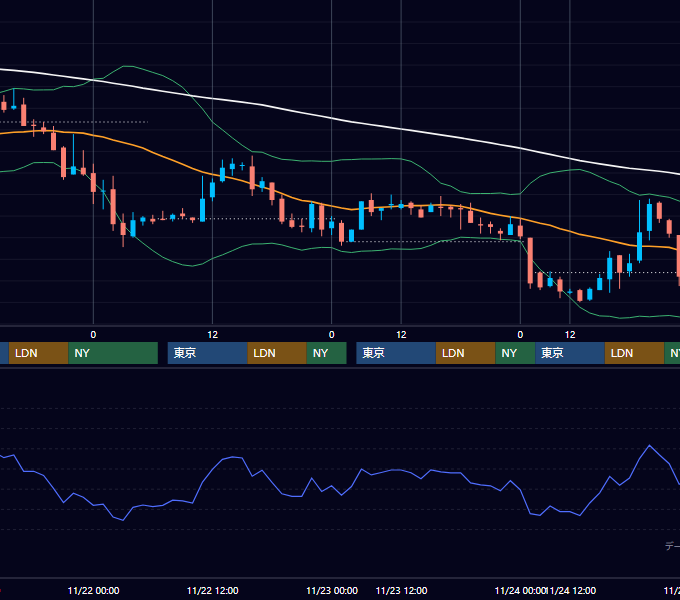Select the 東京 session block ending before 11/22 12:00
Image resolution: width=680 pixels, height=600 pixels.
click(207, 353)
